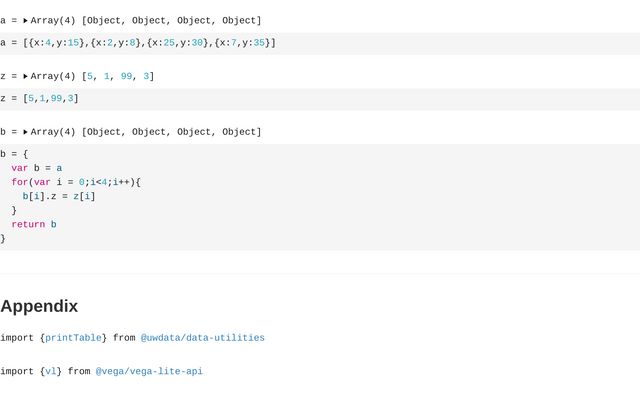
Task: Click the 'Array(4)' label in a's output
Action: 53,20
